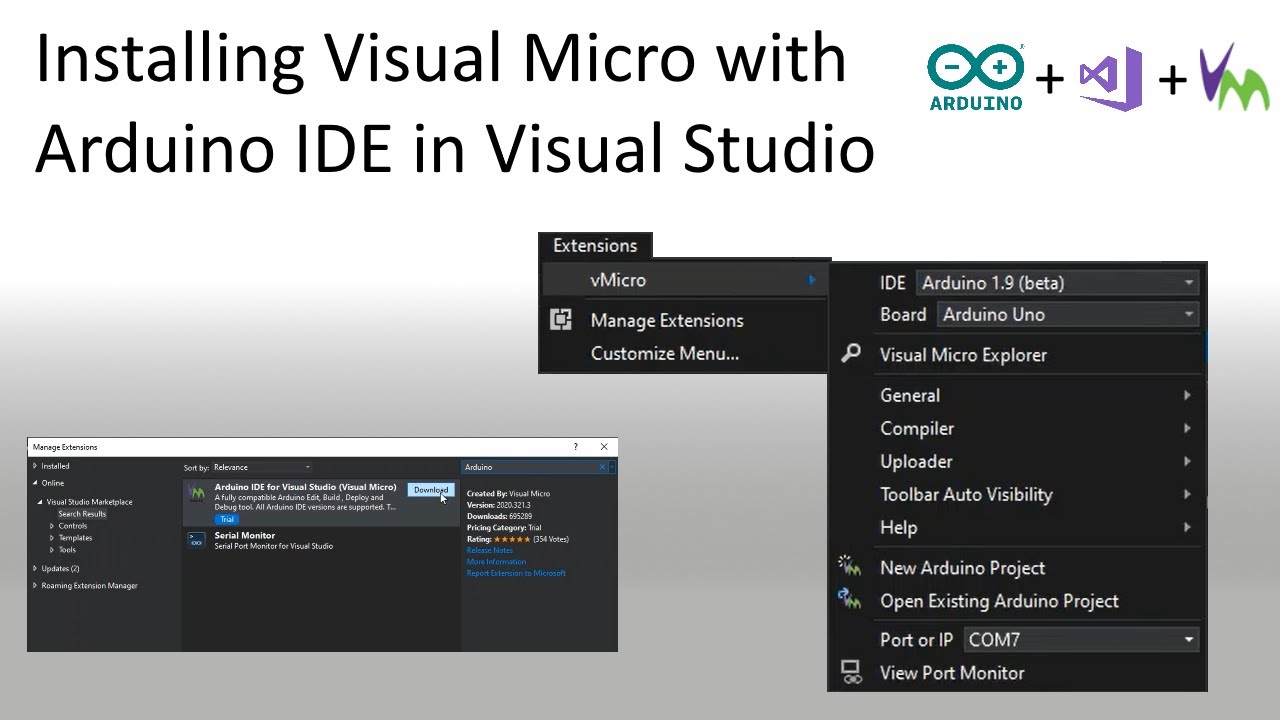Click the Download button for Arduino IDE extension
The height and width of the screenshot is (720, 1280).
[431, 490]
